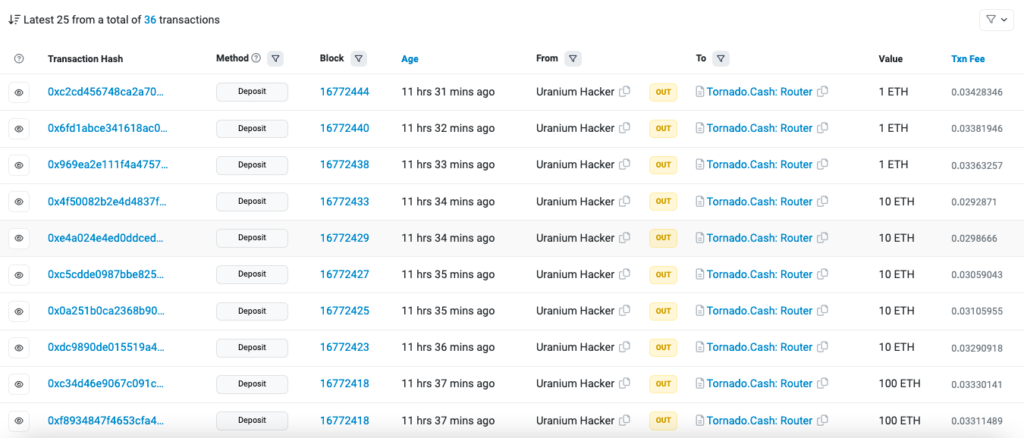
Task: Toggle Age column time format
Action: click(x=410, y=59)
